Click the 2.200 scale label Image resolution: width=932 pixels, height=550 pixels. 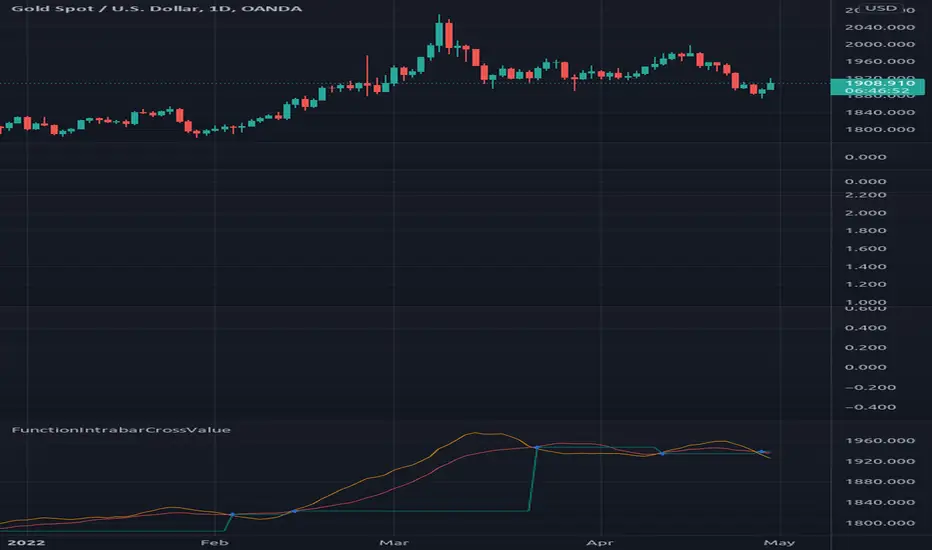(x=865, y=195)
